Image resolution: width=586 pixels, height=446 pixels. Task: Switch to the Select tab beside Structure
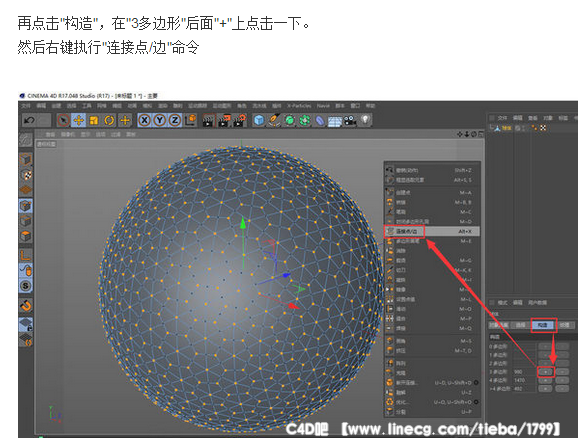pos(521,325)
